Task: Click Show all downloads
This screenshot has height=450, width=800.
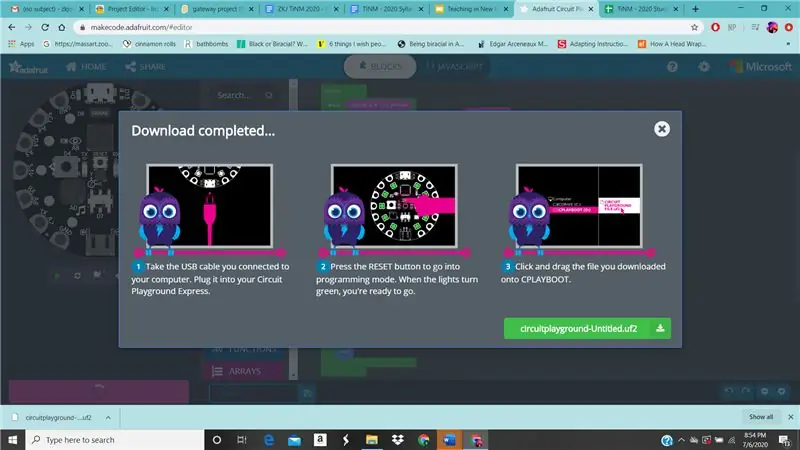Action: [761, 417]
